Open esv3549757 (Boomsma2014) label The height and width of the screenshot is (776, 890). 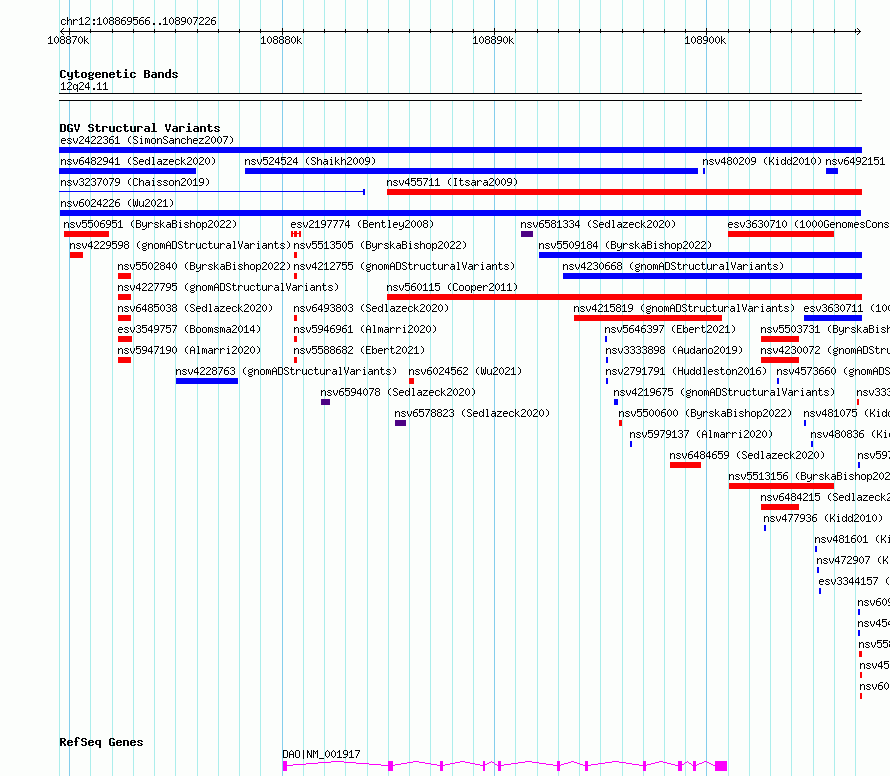(189, 329)
